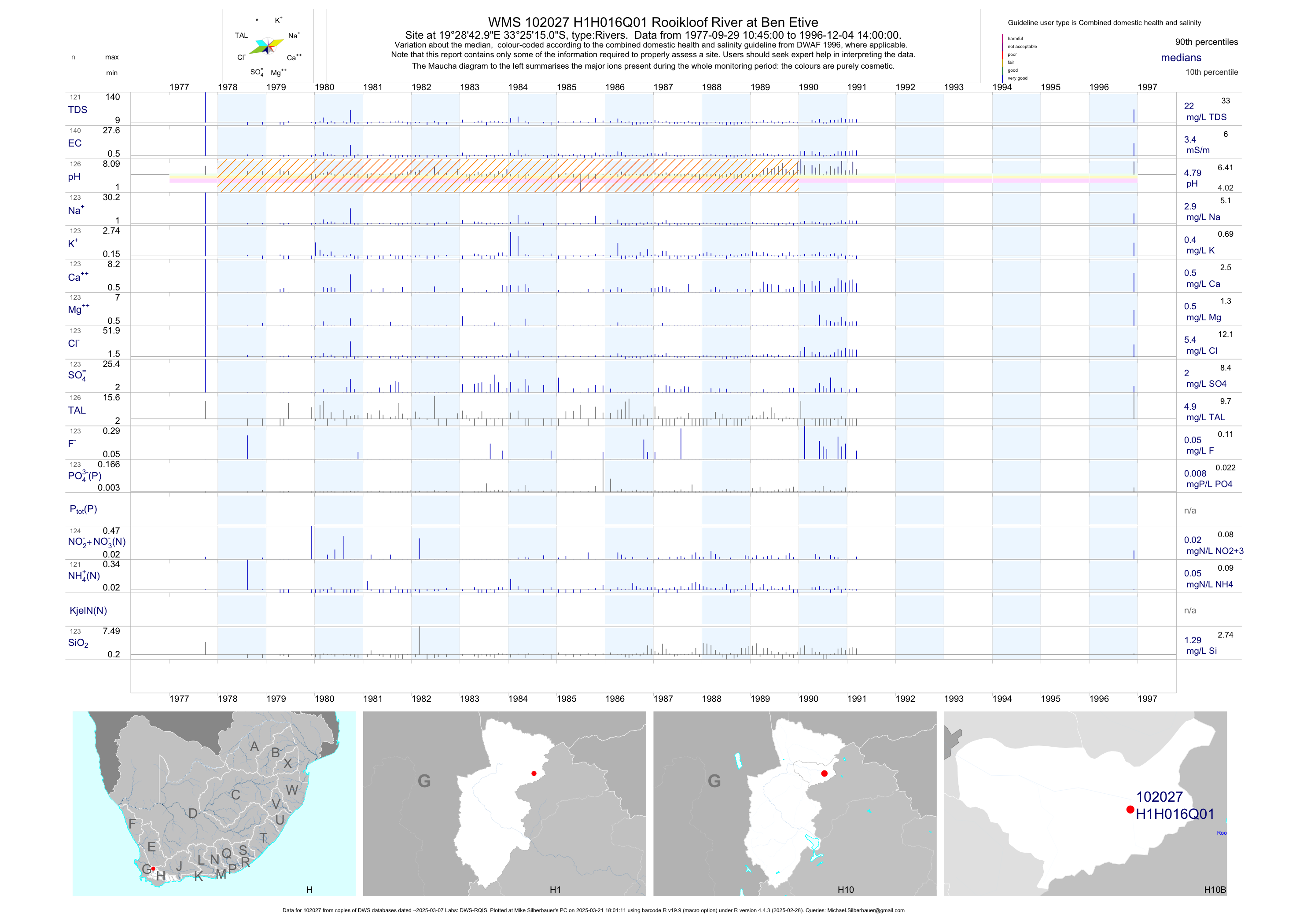Image resolution: width=1307 pixels, height=924 pixels.
Task: Select the pH parameter row label
Action: (74, 177)
